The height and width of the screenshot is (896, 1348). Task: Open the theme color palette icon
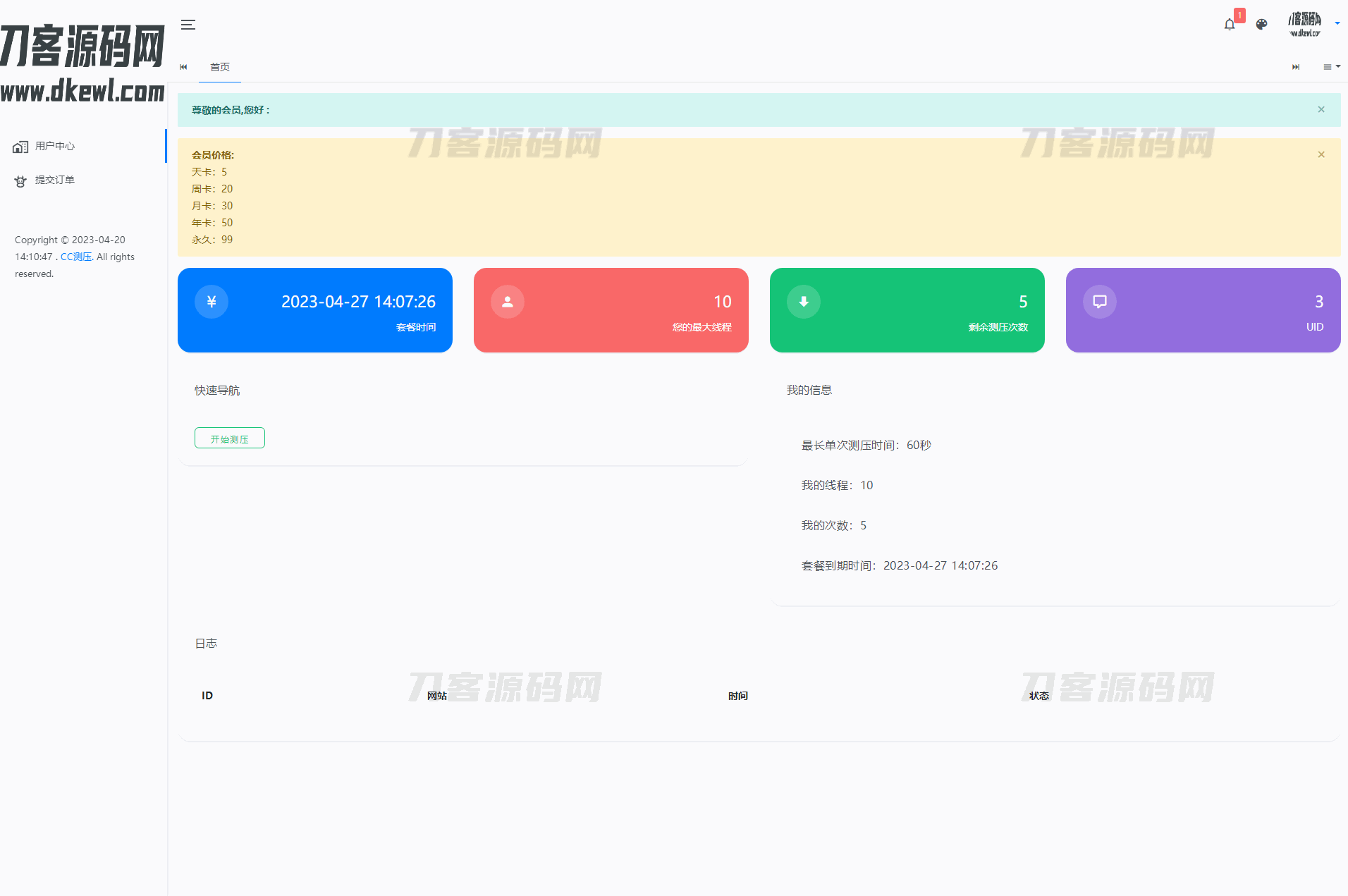[x=1261, y=25]
